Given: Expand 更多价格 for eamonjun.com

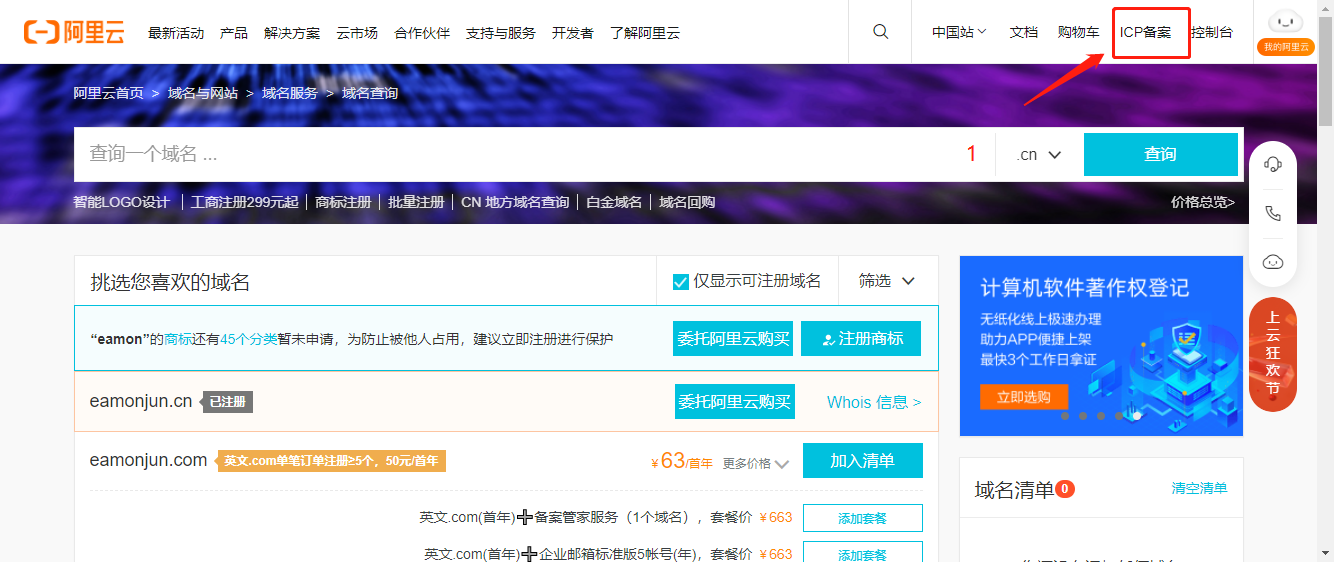Looking at the screenshot, I should pos(756,463).
